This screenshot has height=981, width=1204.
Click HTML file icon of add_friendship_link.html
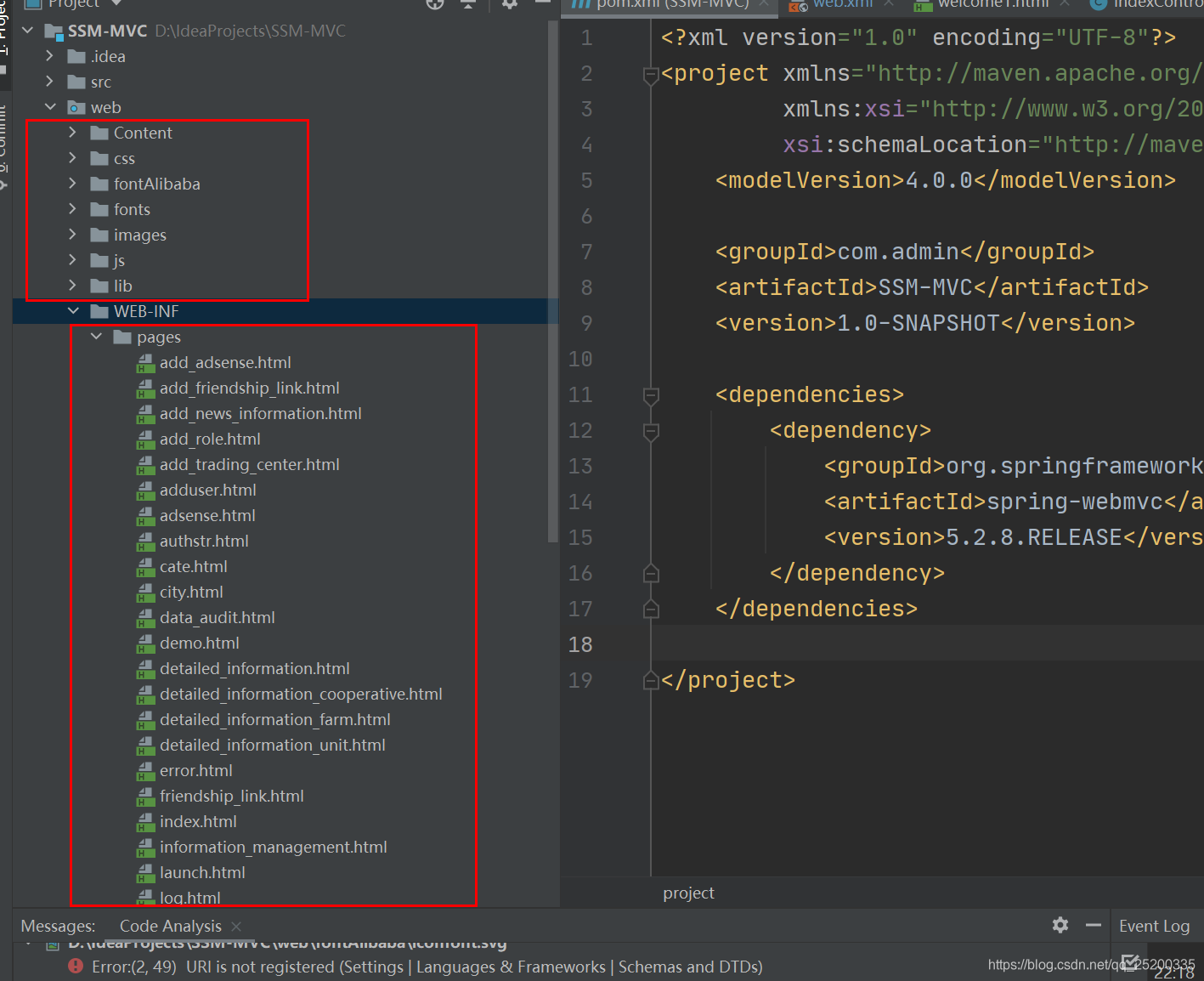(x=145, y=388)
